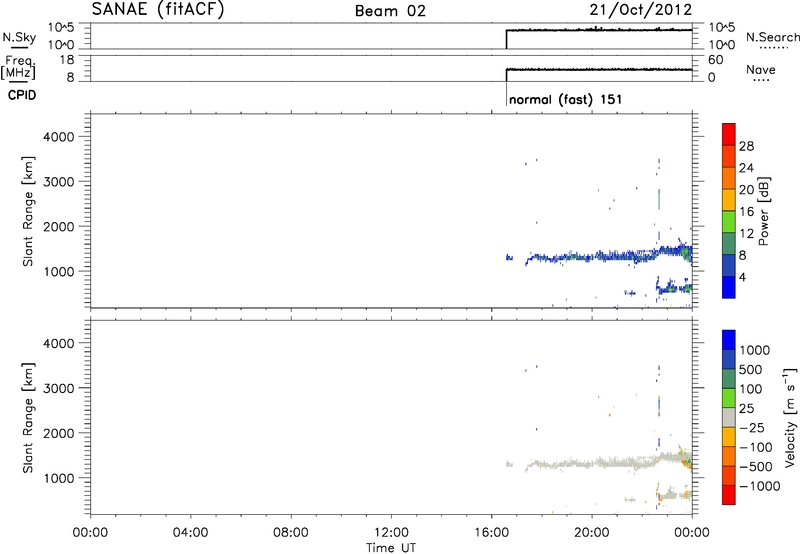Click the 28 dB colorbar label
The height and width of the screenshot is (554, 800).
(x=746, y=146)
